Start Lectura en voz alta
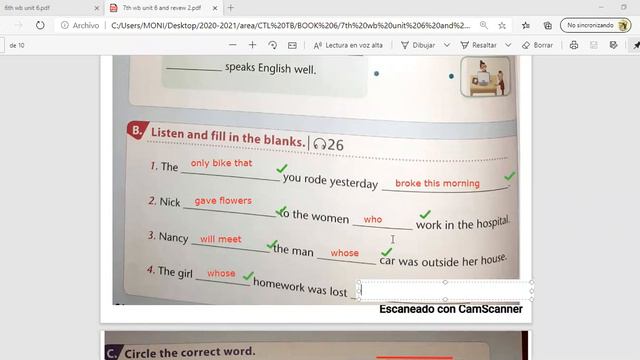Viewport: 640px width, 360px height. click(348, 45)
